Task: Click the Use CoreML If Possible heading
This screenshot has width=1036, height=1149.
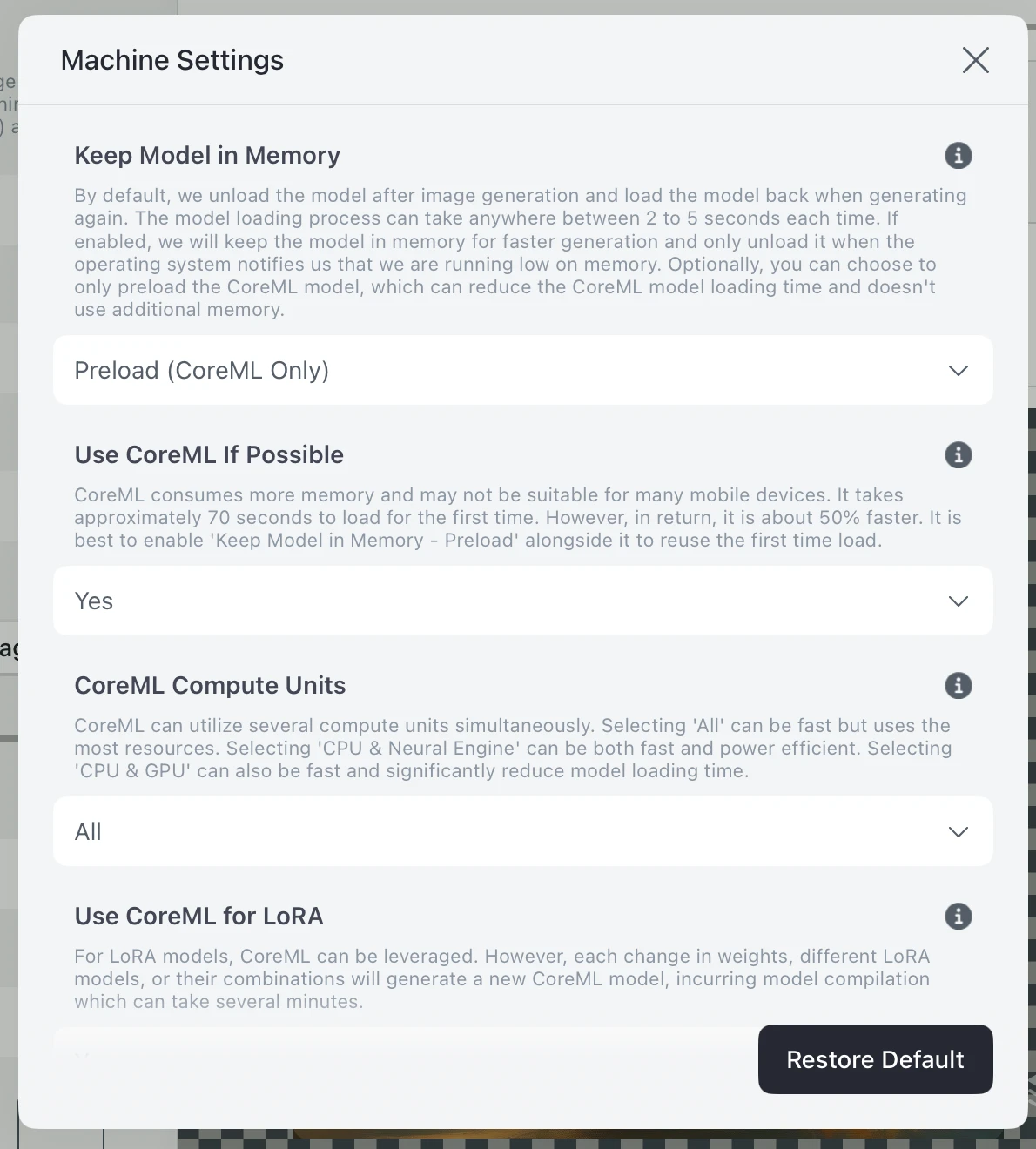Action: point(209,455)
